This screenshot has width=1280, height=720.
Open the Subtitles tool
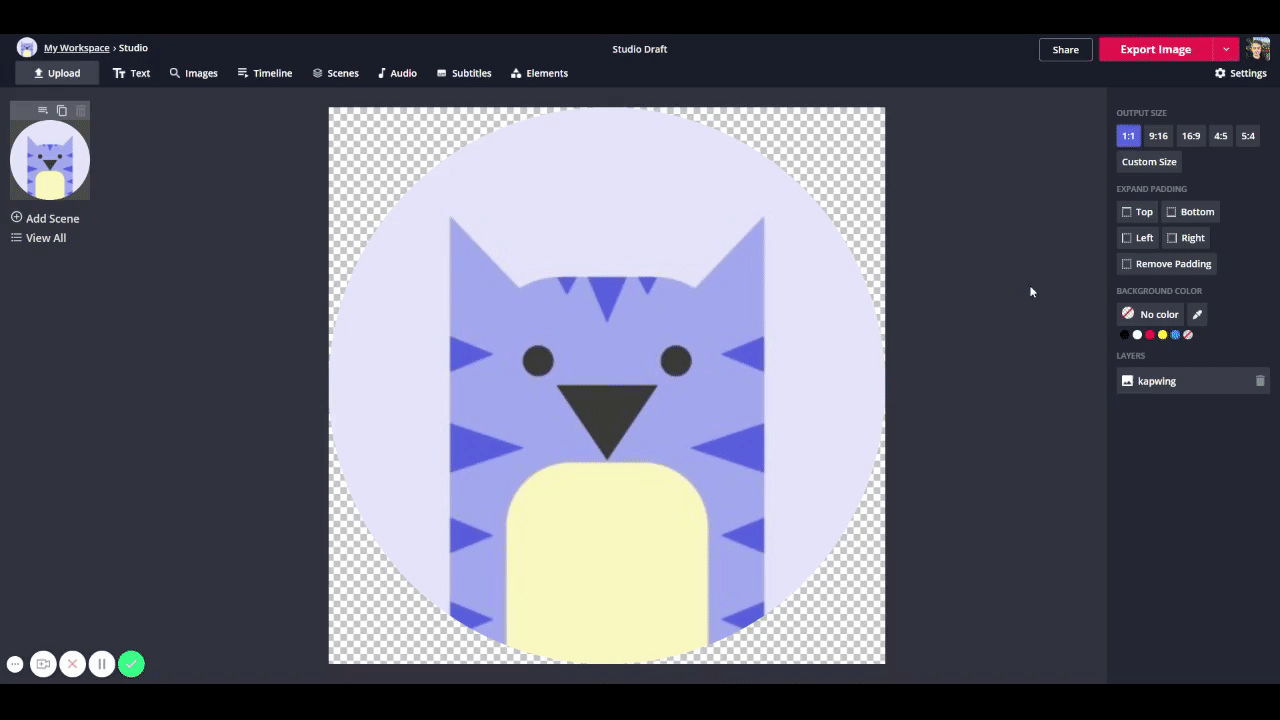coord(464,73)
